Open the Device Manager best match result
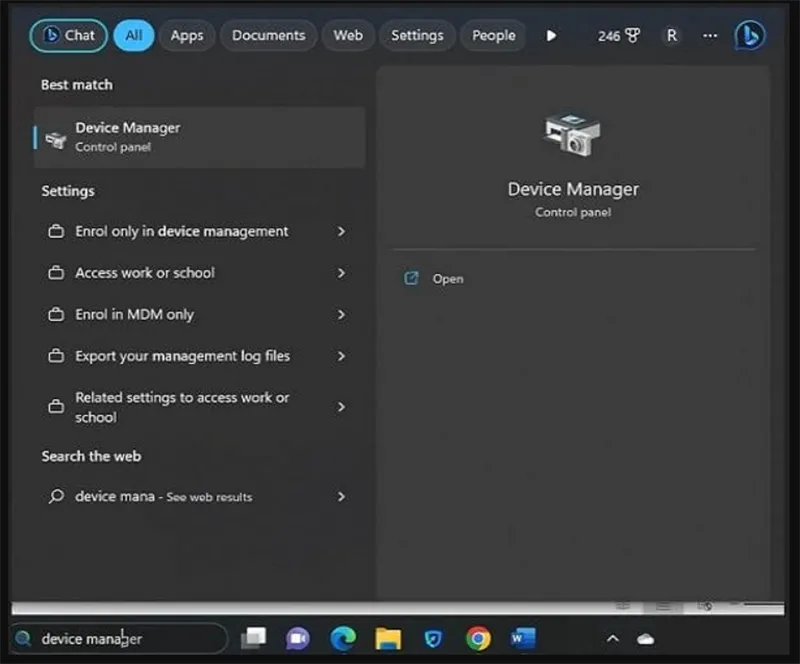 click(x=199, y=137)
